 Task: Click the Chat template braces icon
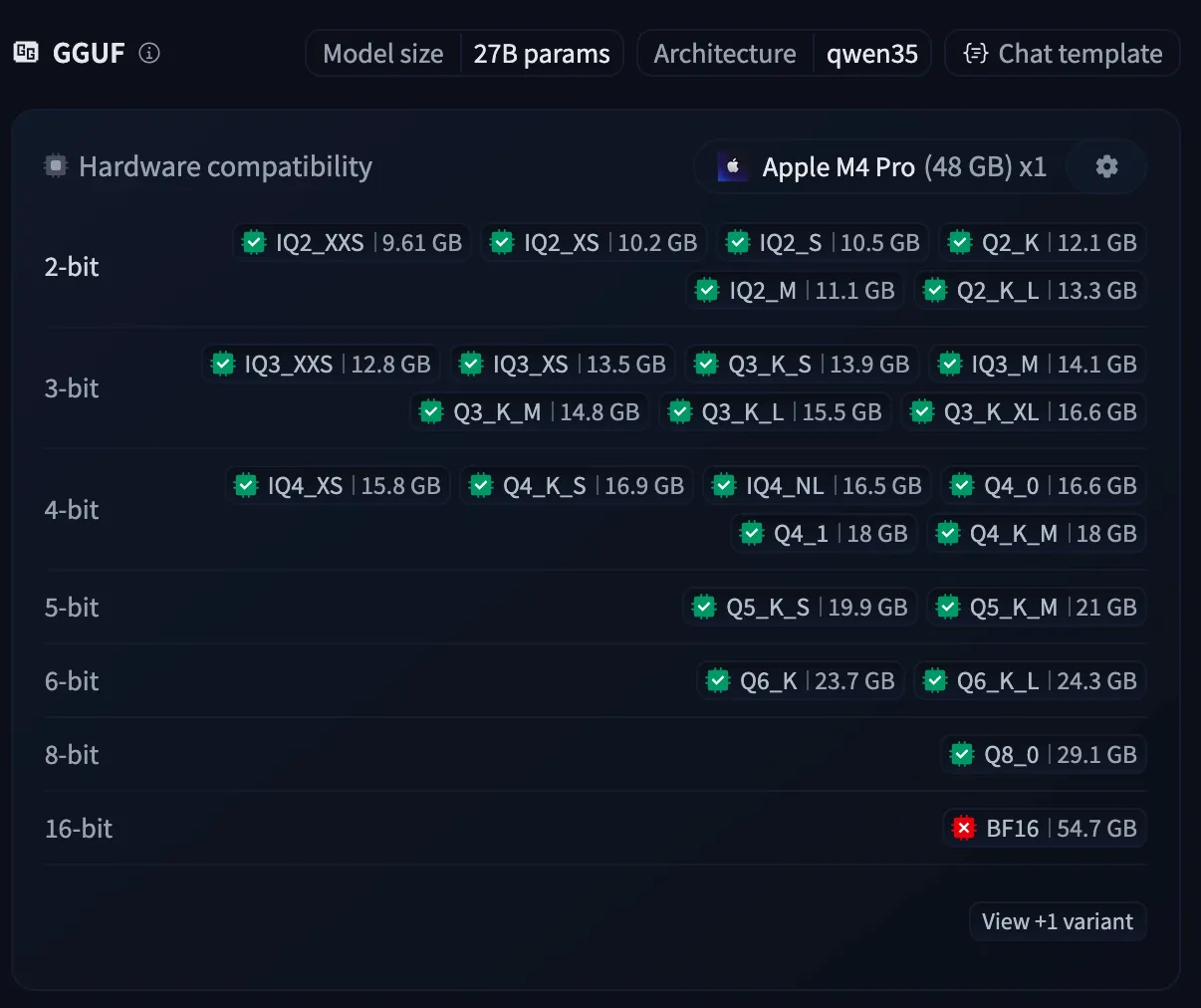[x=976, y=53]
